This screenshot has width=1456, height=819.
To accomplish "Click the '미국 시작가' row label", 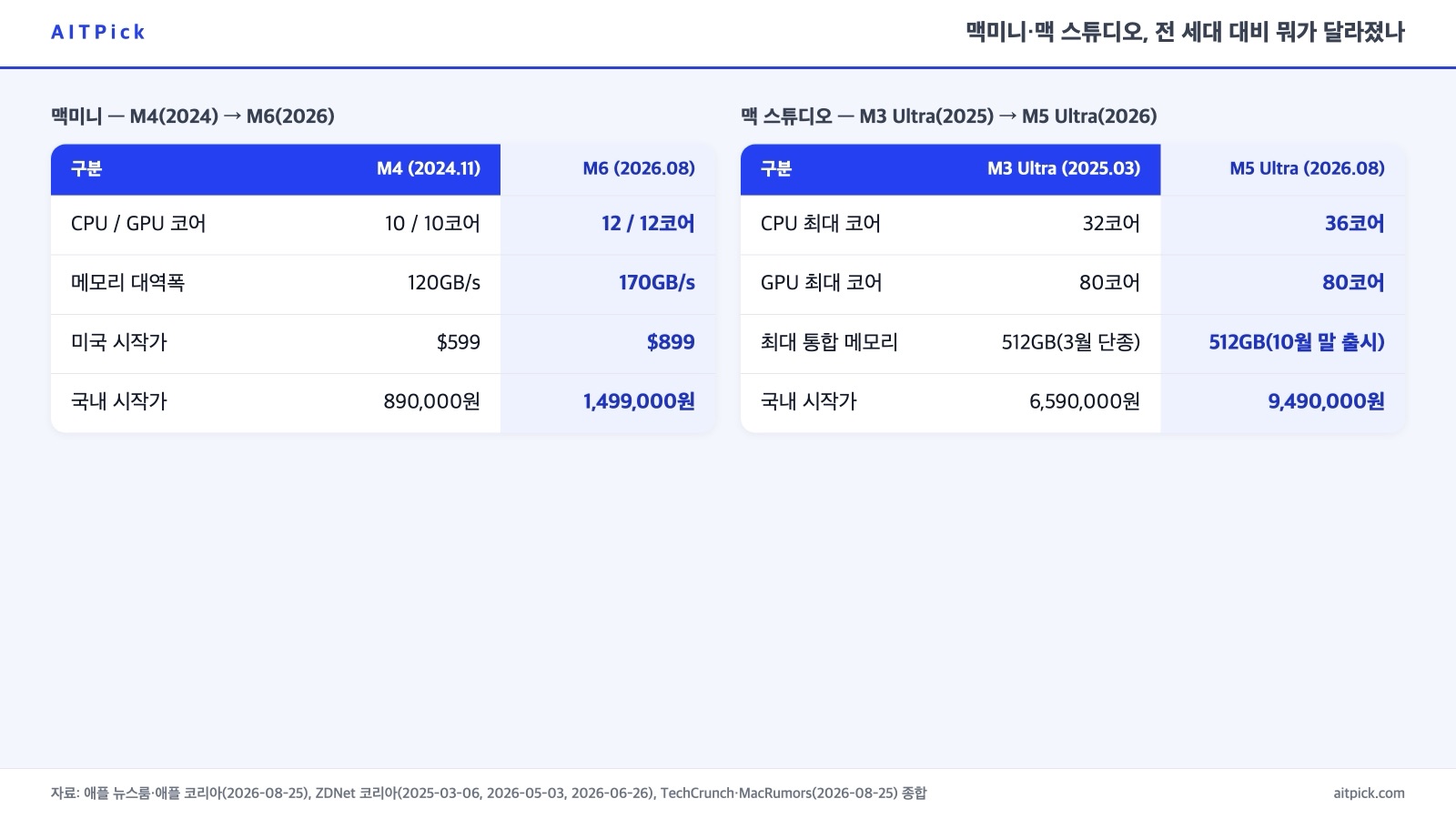I will tap(119, 342).
